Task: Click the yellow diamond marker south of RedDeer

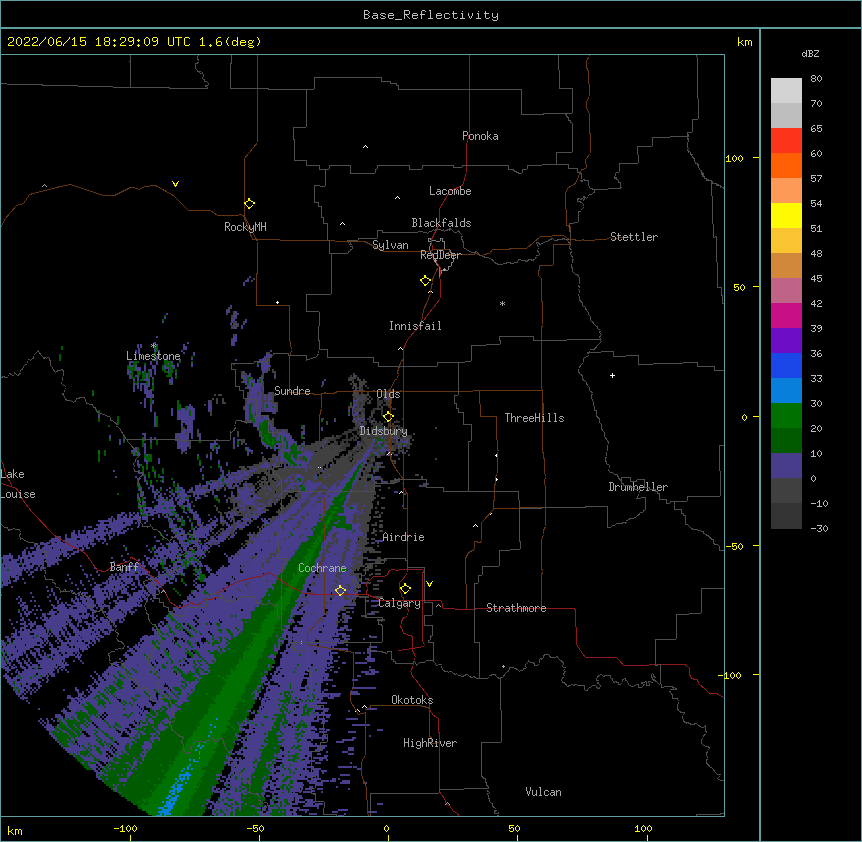Action: tap(426, 281)
